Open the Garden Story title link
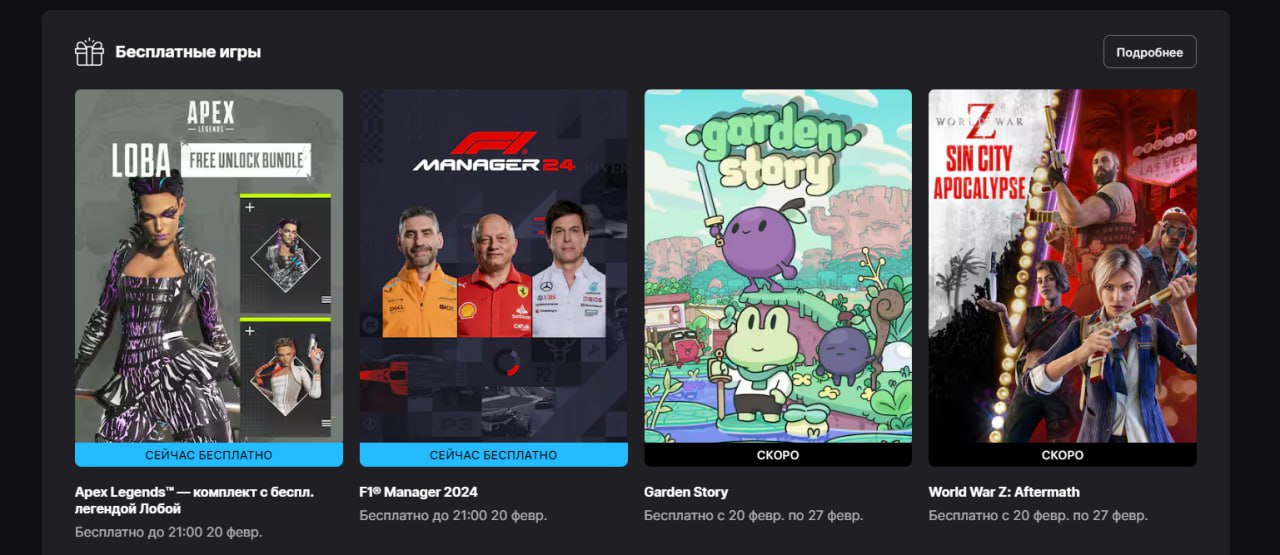Viewport: 1280px width, 555px height. (x=686, y=492)
